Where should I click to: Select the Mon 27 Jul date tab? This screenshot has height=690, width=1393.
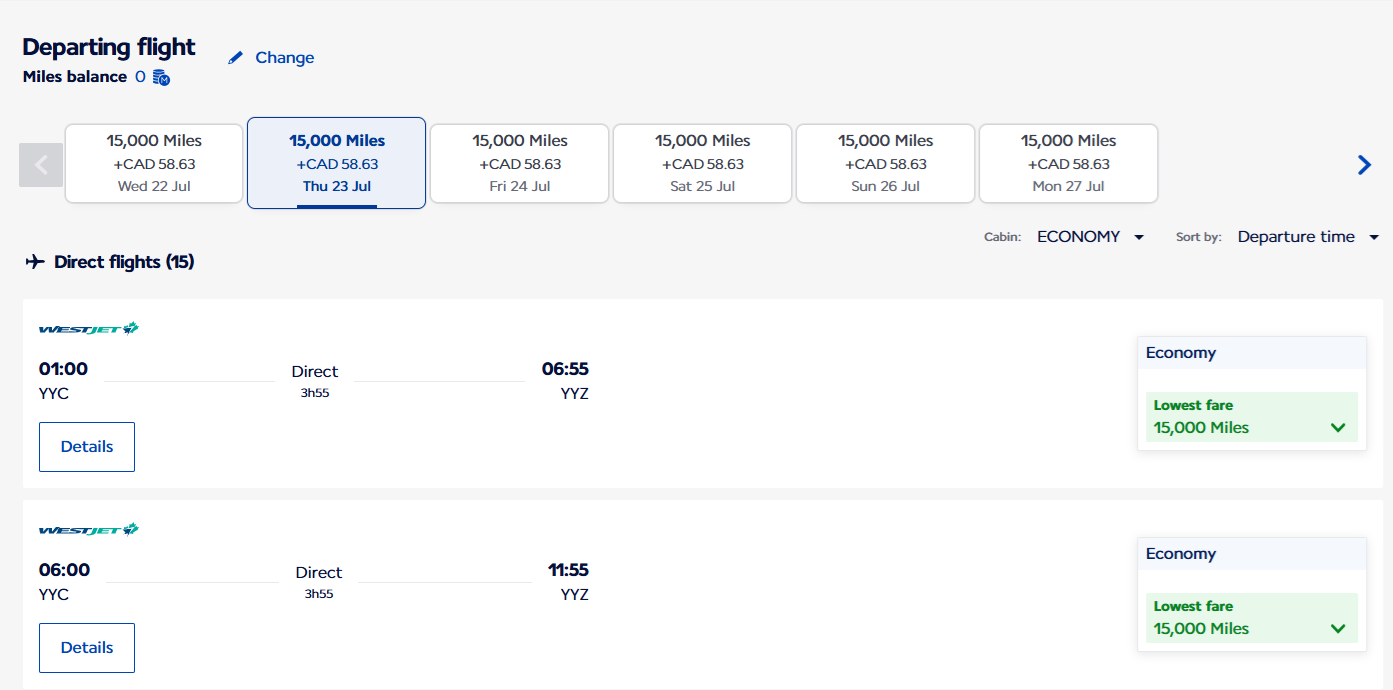[1069, 163]
